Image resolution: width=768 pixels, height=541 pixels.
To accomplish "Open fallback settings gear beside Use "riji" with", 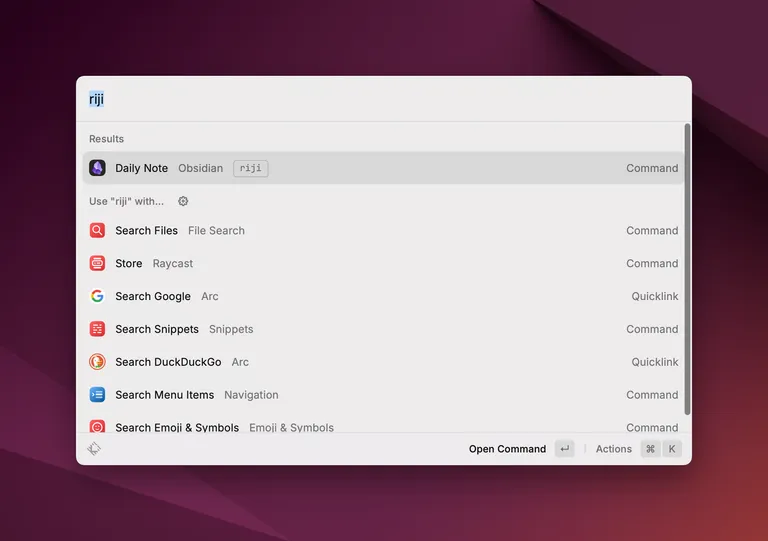I will click(183, 201).
